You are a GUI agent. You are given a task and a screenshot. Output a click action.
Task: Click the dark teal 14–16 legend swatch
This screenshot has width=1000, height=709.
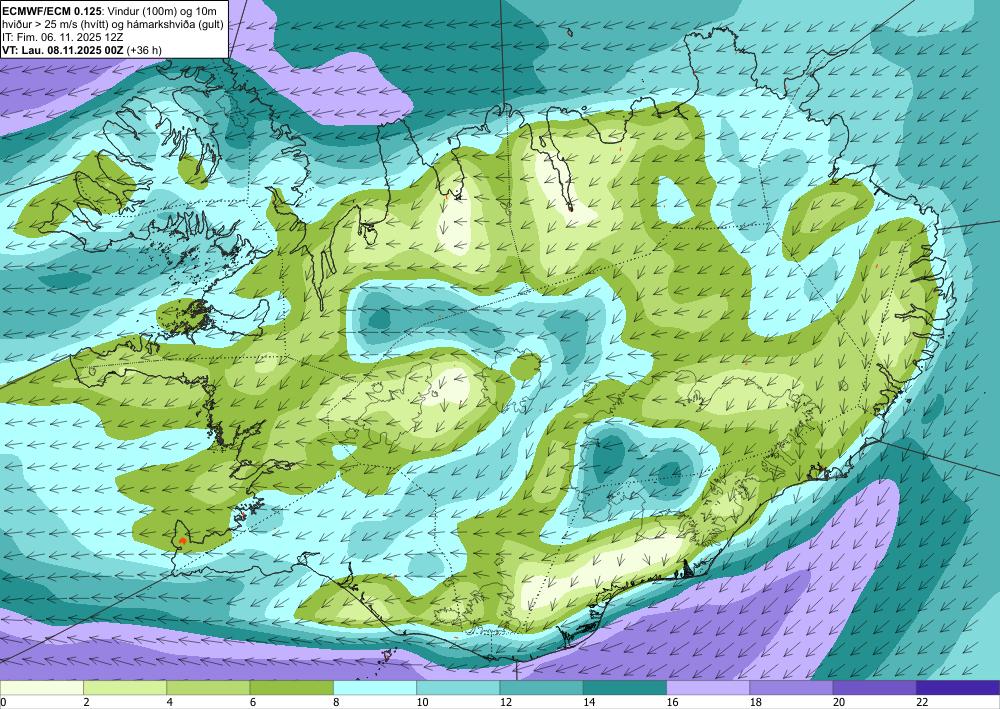pyautogui.click(x=625, y=688)
